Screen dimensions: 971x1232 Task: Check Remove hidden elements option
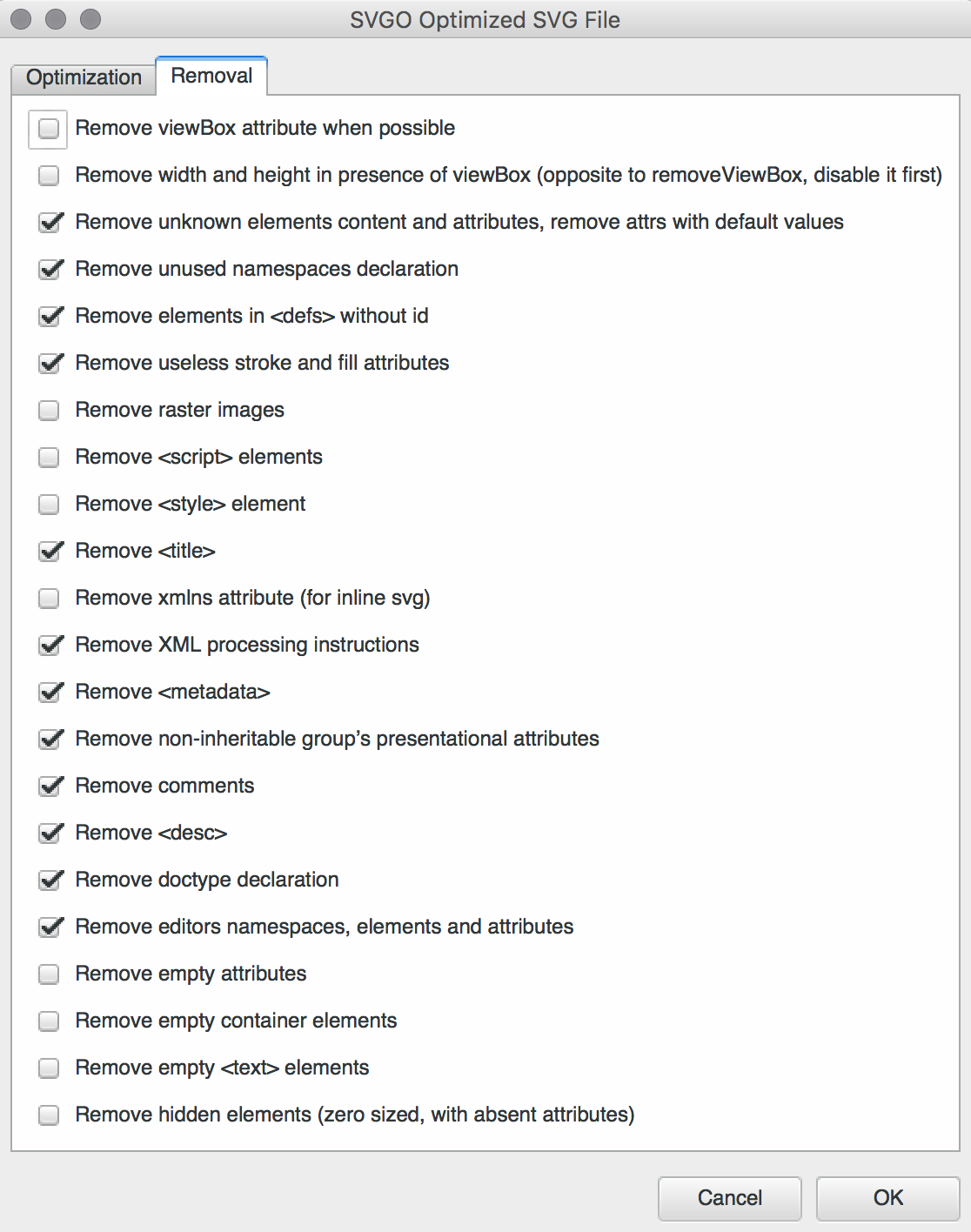pos(49,1115)
